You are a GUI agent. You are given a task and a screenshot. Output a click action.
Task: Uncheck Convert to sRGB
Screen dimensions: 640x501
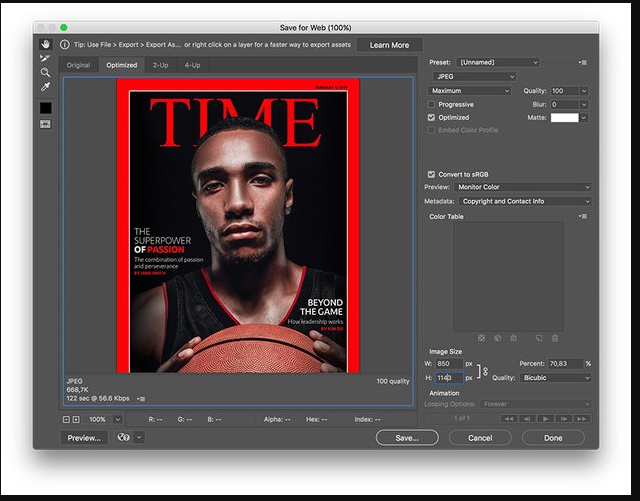(x=431, y=174)
